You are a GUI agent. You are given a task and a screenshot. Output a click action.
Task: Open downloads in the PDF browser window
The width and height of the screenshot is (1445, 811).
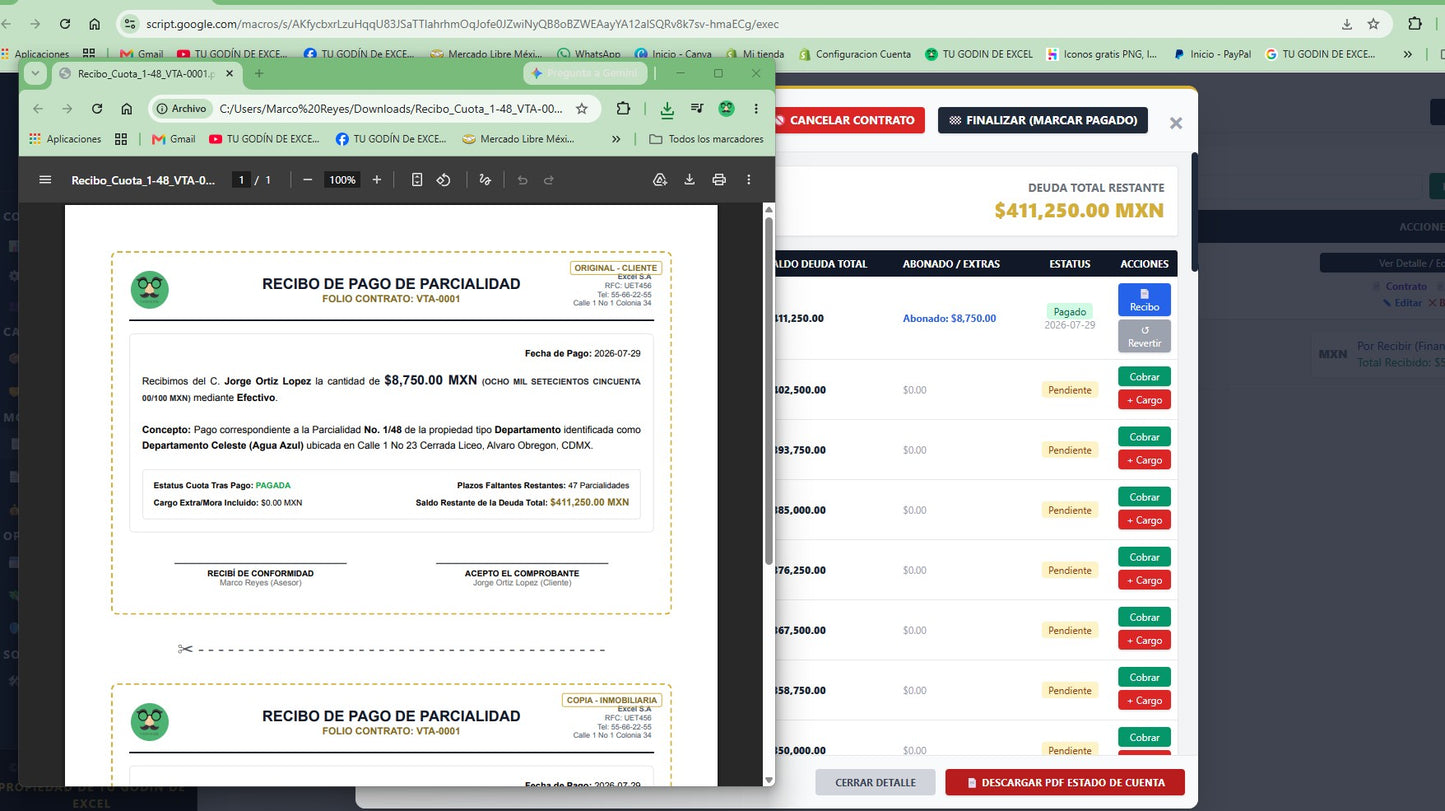tap(667, 108)
